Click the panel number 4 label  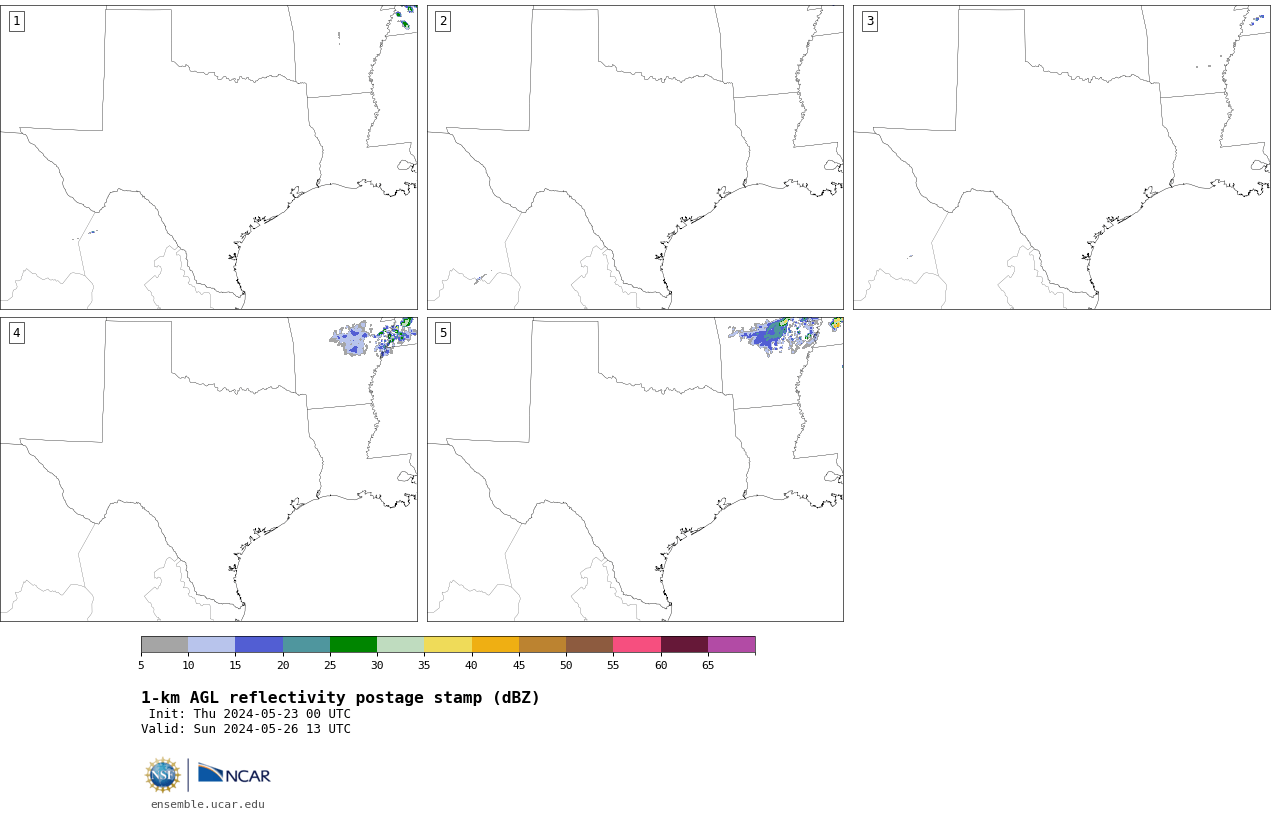tap(16, 333)
